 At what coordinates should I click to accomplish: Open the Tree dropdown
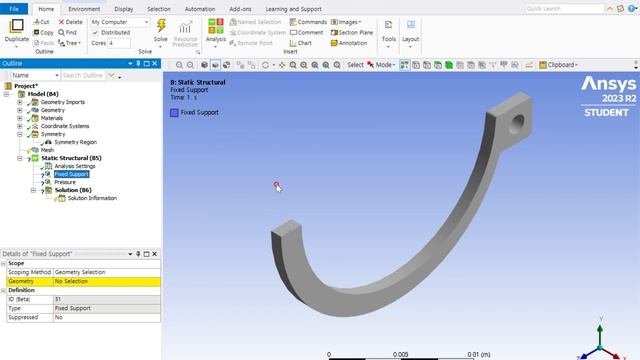coord(69,43)
